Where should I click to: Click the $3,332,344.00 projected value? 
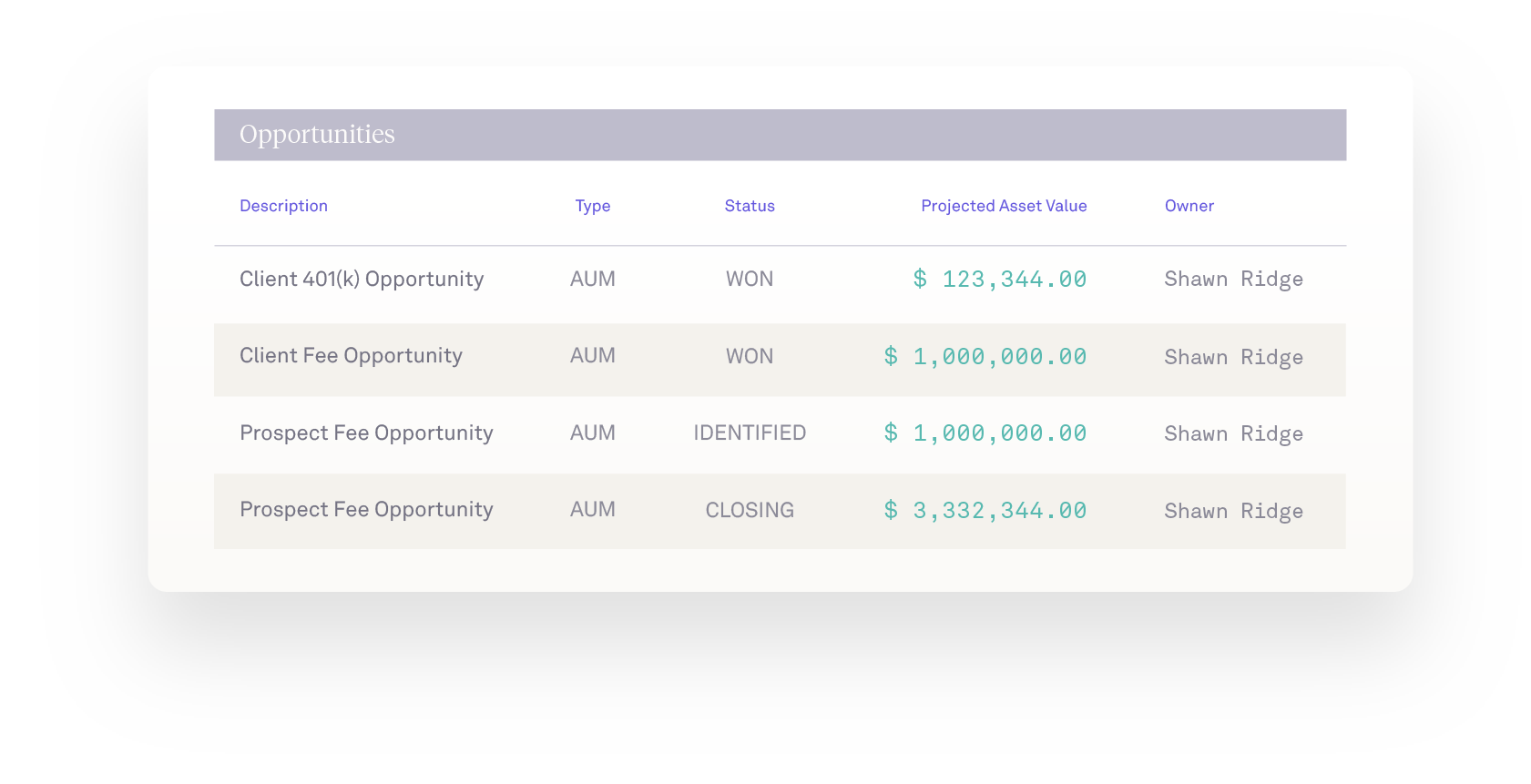(985, 510)
